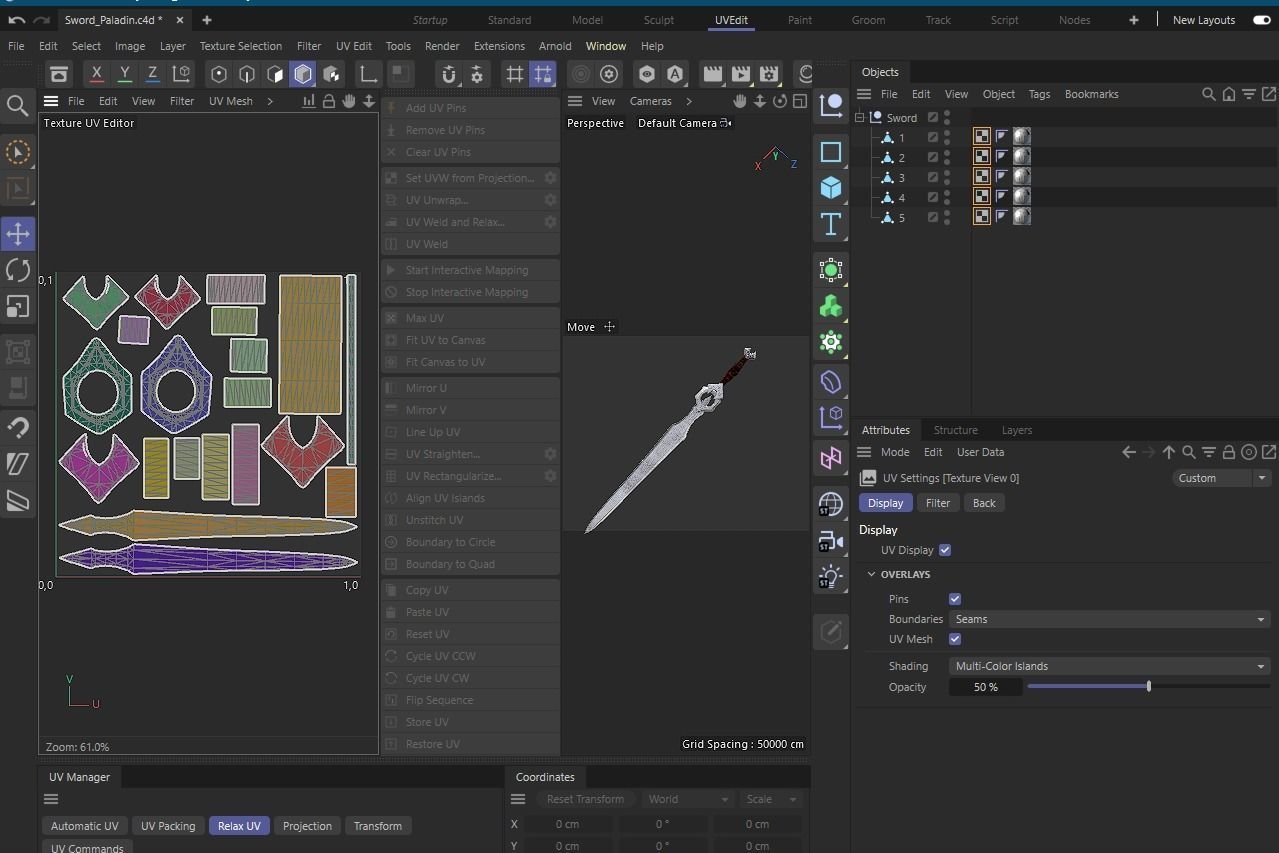Expand viewport menu overflow after Cameras

(688, 101)
